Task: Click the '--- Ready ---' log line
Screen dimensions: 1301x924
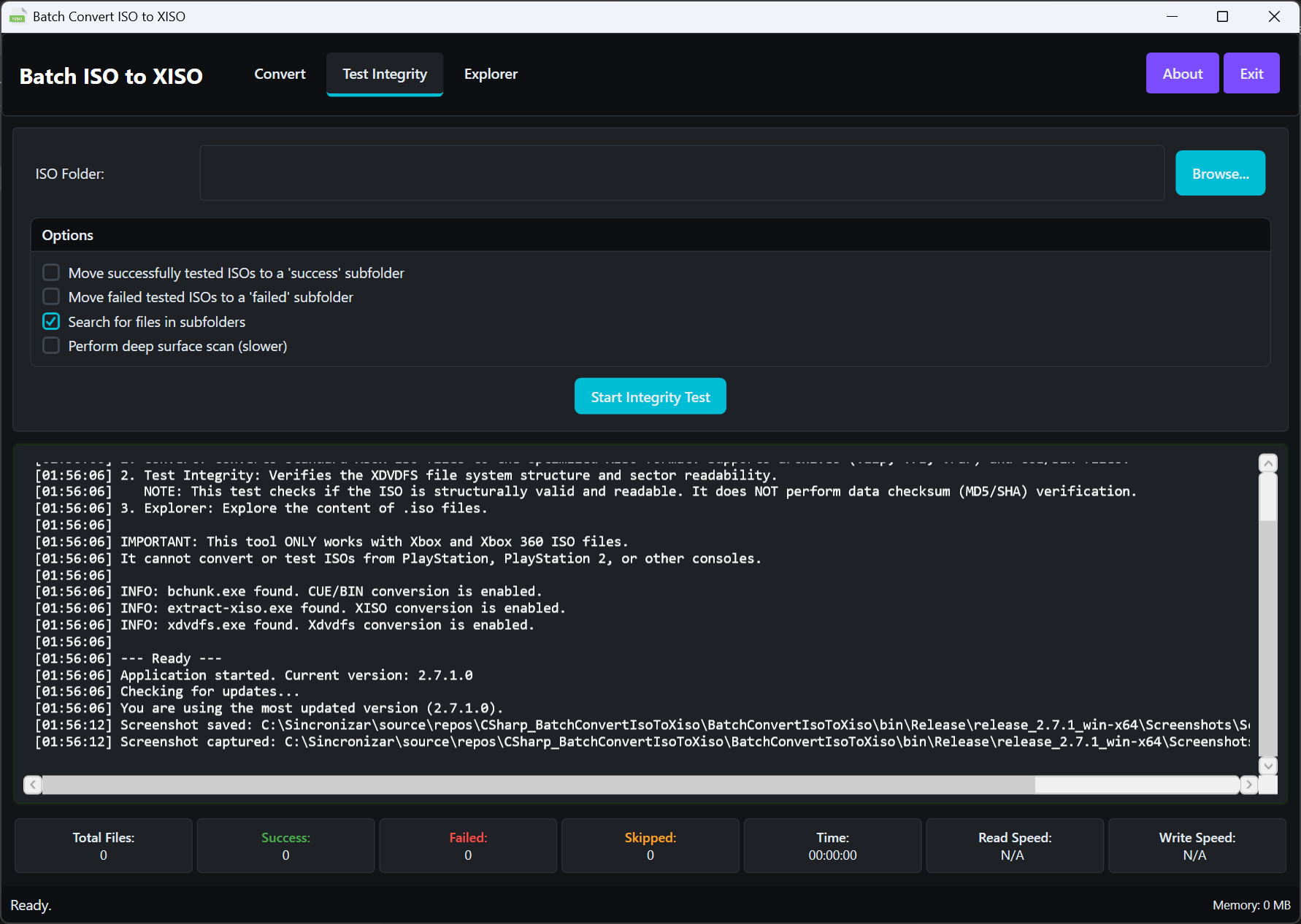Action: coord(128,658)
